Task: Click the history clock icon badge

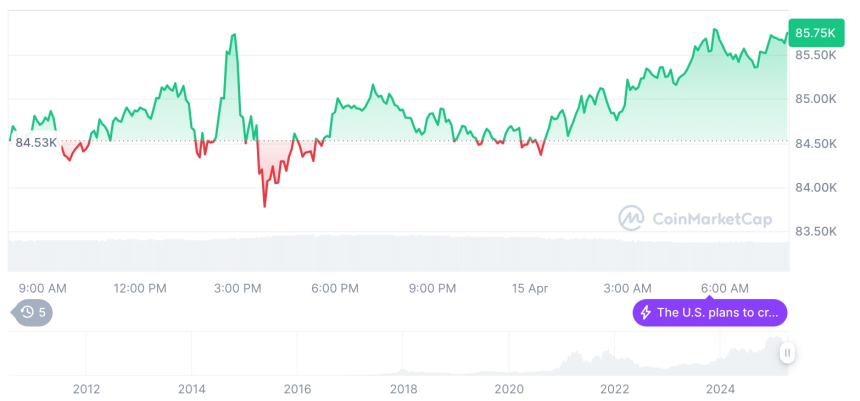Action: tap(27, 312)
